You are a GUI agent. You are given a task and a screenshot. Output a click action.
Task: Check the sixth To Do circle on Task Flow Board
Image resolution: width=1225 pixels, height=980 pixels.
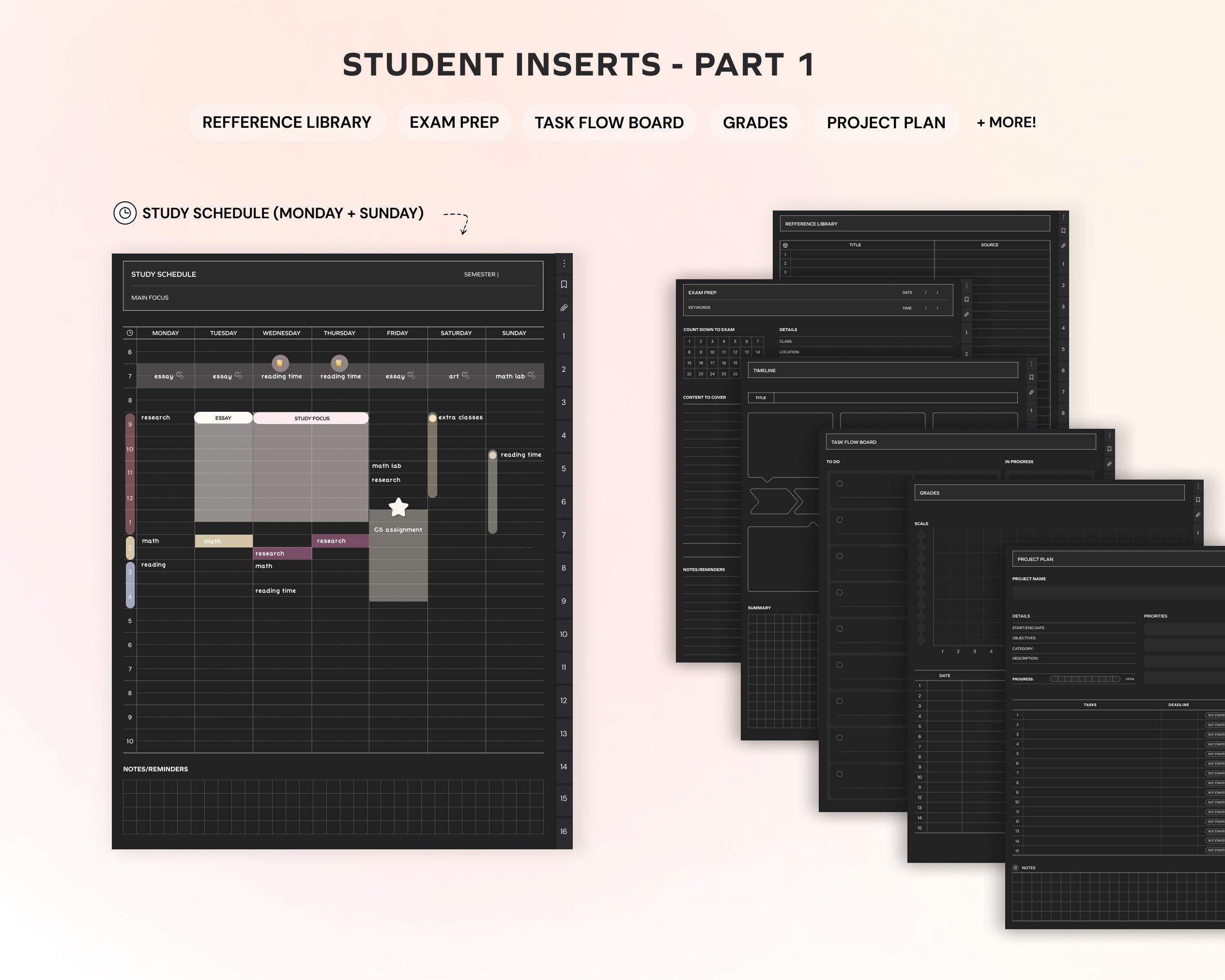pyautogui.click(x=839, y=665)
